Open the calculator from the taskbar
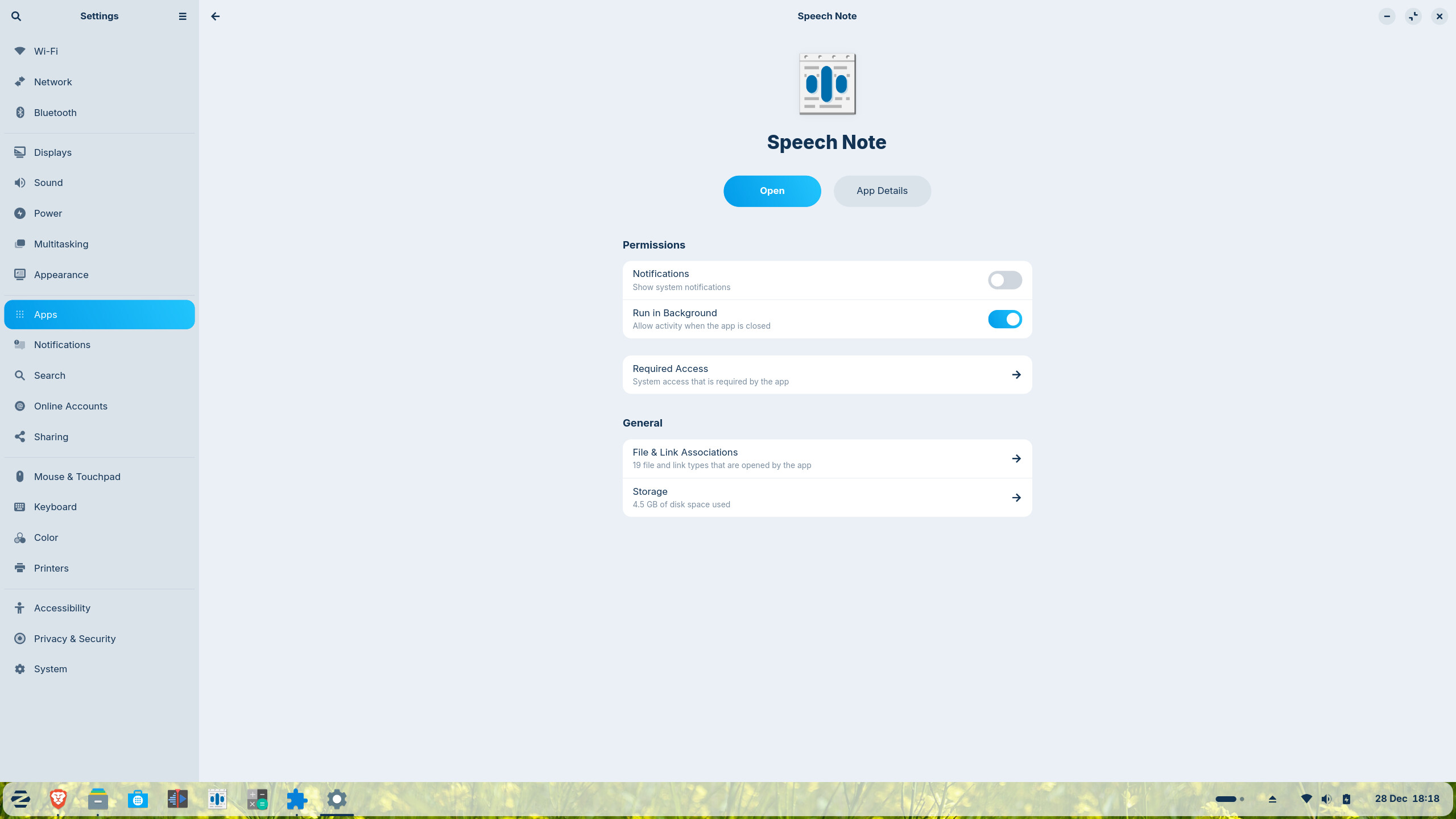This screenshot has height=819, width=1456. (x=257, y=799)
